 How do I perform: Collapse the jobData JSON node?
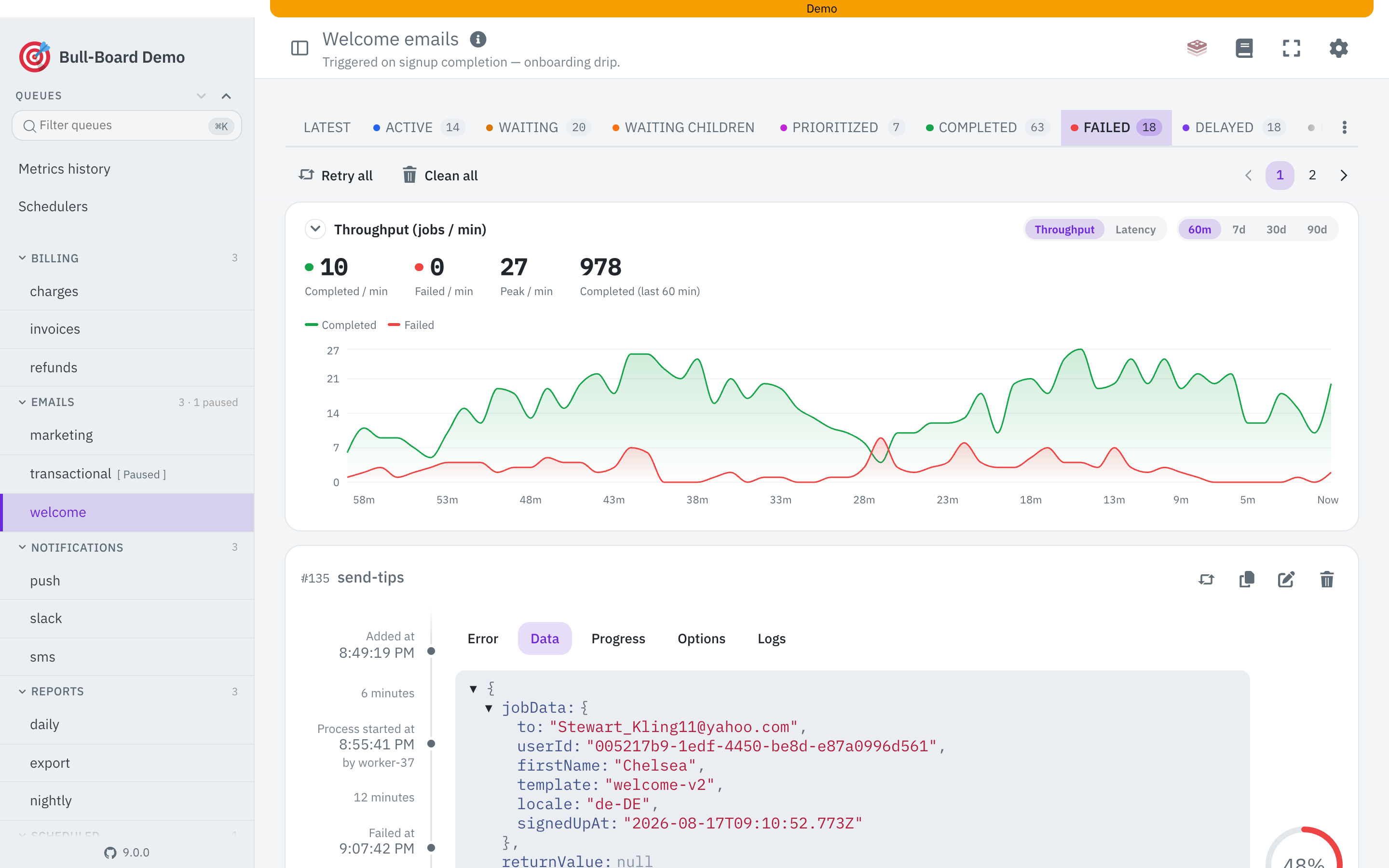tap(489, 708)
